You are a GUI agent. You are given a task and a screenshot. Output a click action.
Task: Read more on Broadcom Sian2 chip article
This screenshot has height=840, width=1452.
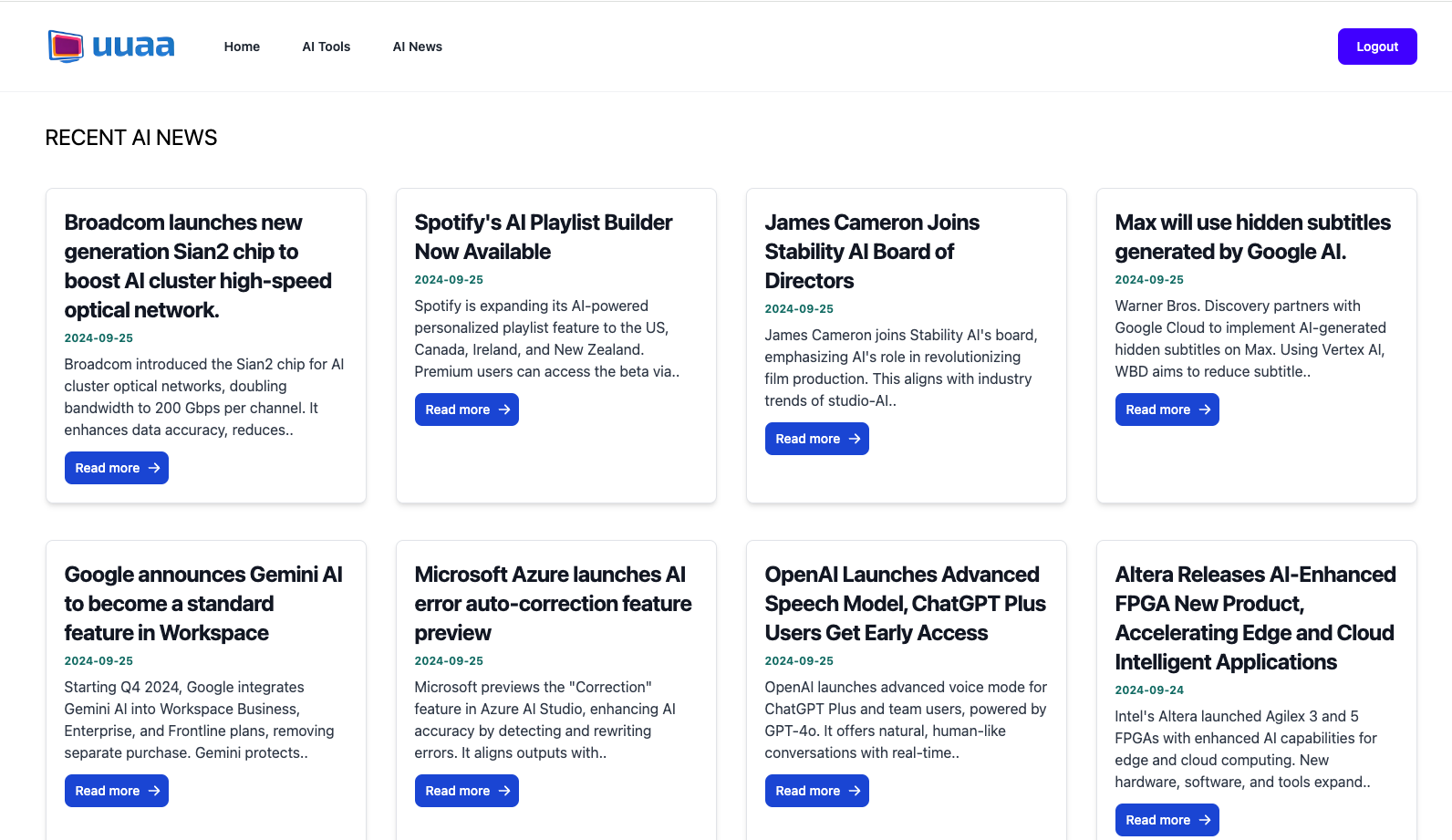point(117,468)
